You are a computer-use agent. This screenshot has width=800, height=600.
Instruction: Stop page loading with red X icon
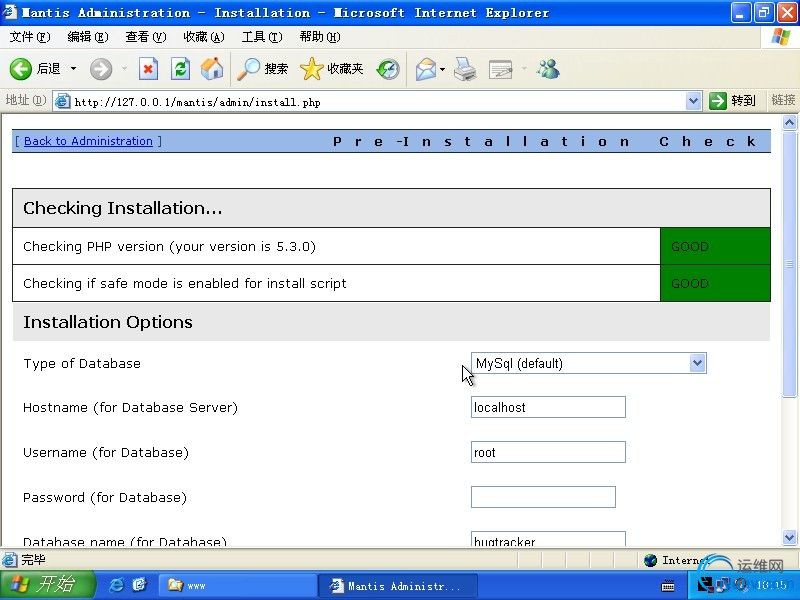coord(148,69)
